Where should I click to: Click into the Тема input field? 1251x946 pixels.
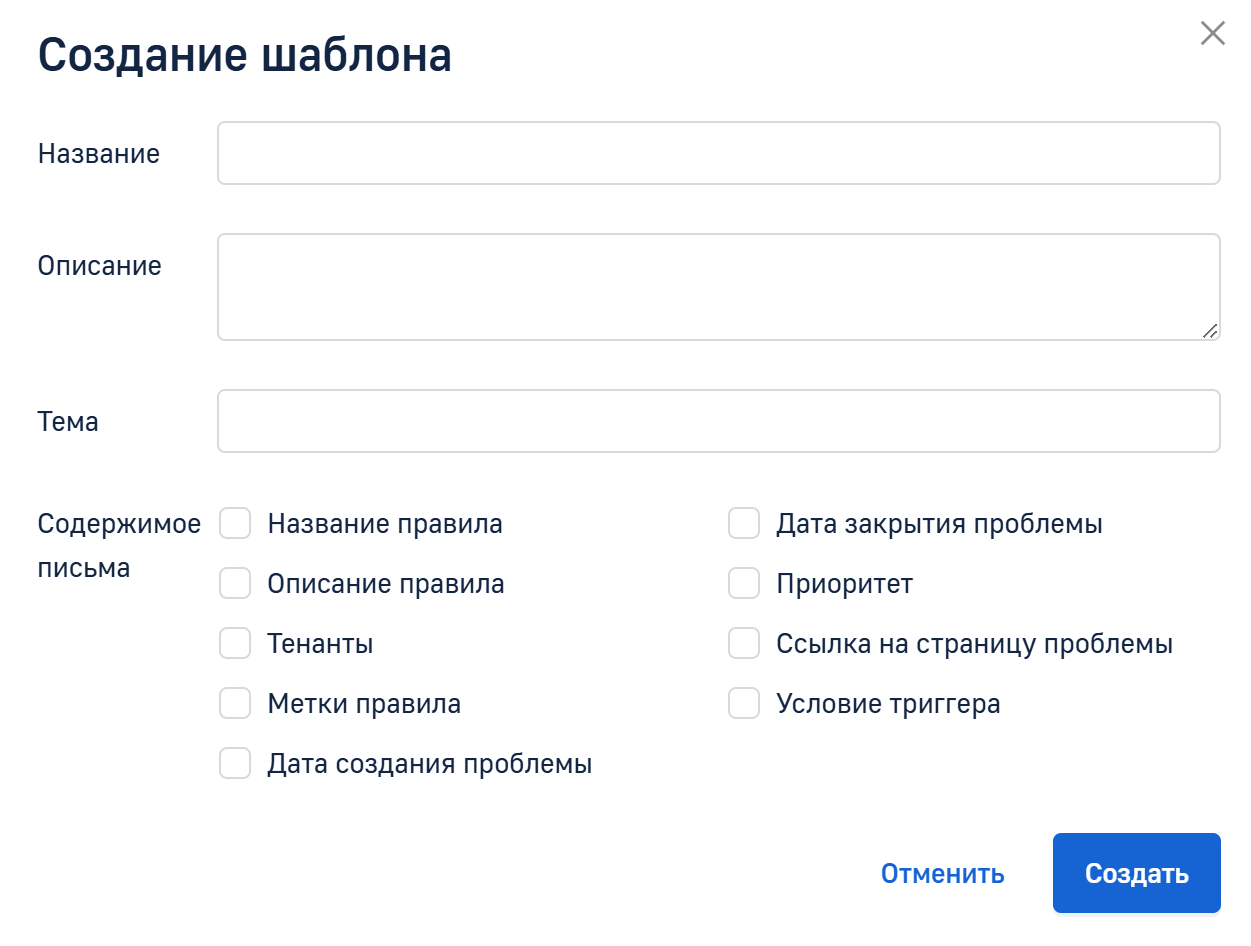point(718,421)
